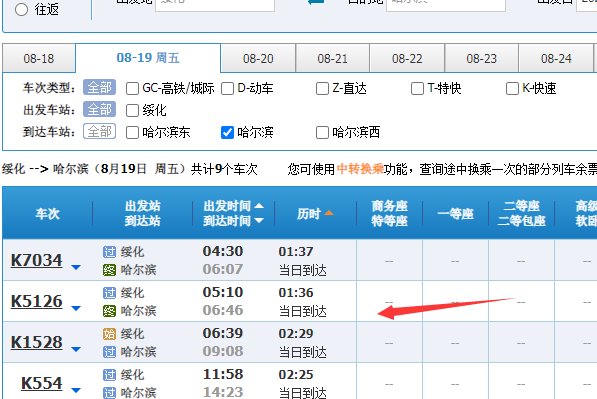This screenshot has width=597, height=399.
Task: Sort ascending by 出发时间 up arrow
Action: pos(259,206)
